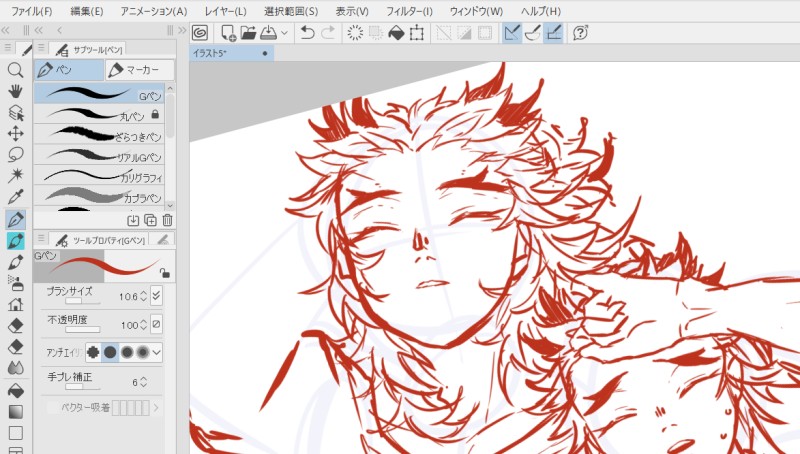Delete the current sub tool
Image resolution: width=800 pixels, height=454 pixels.
point(167,220)
